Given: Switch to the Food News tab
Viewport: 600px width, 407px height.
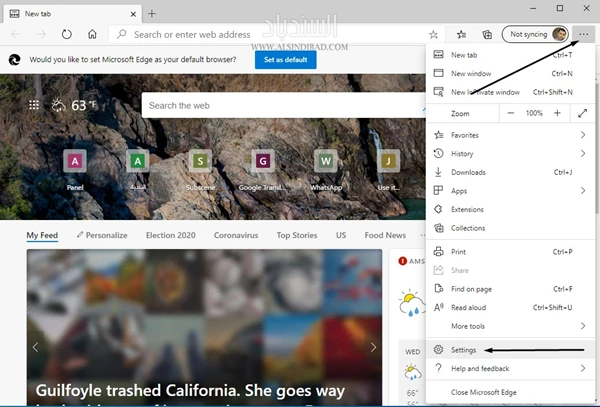Looking at the screenshot, I should 385,235.
